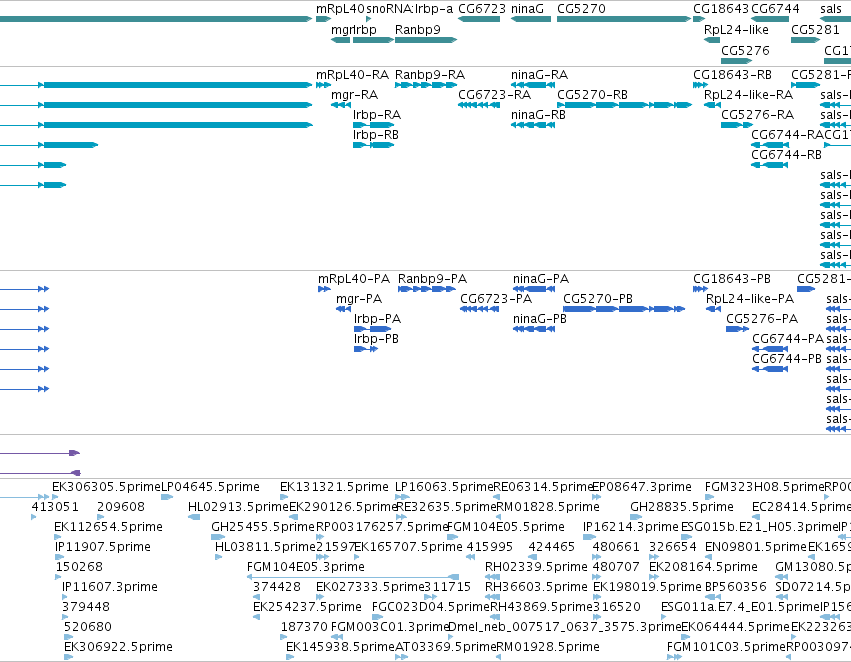Image resolution: width=851 pixels, height=662 pixels.
Task: Open EST IP11907.5prime
Action: tap(59, 557)
